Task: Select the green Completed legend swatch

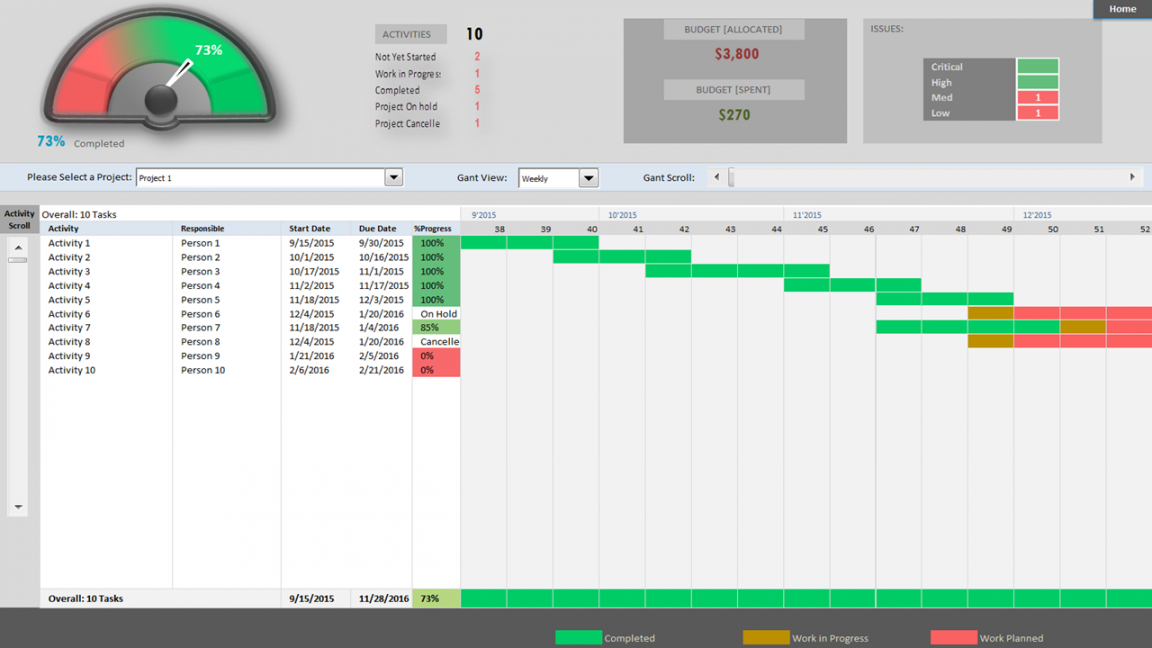Action: pyautogui.click(x=578, y=638)
